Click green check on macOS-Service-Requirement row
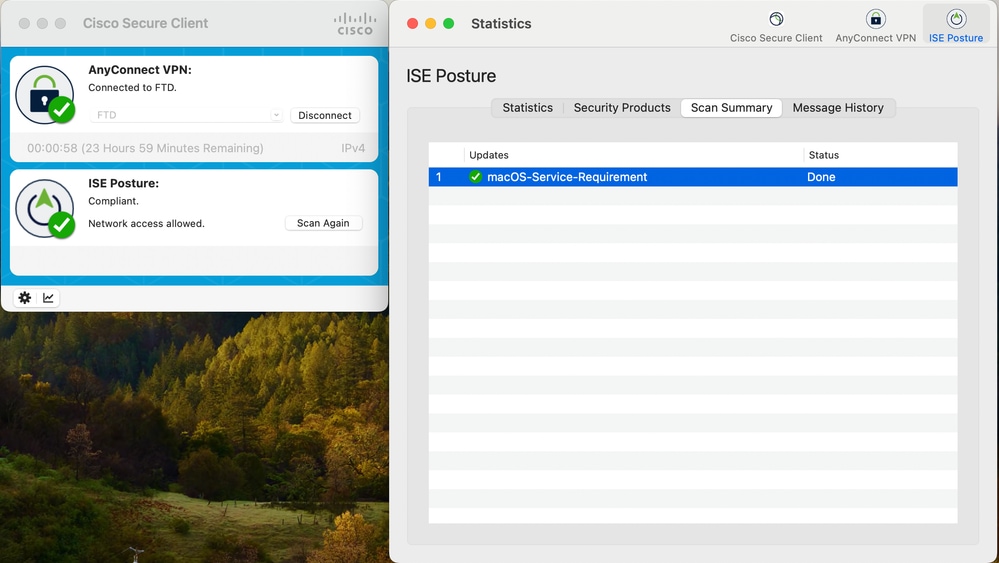This screenshot has height=563, width=999. [x=475, y=177]
